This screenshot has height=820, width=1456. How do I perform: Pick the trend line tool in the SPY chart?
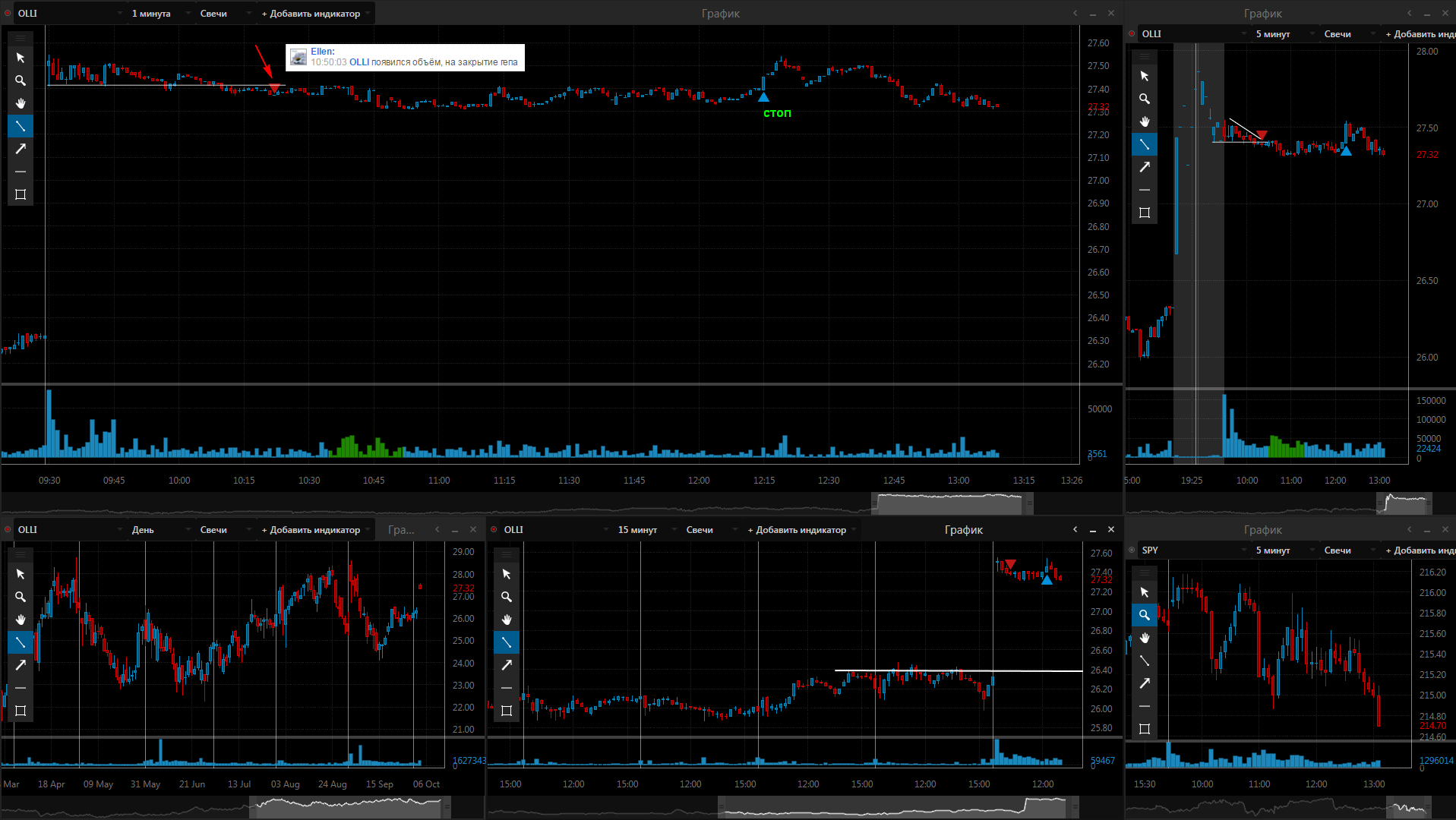tap(1145, 661)
